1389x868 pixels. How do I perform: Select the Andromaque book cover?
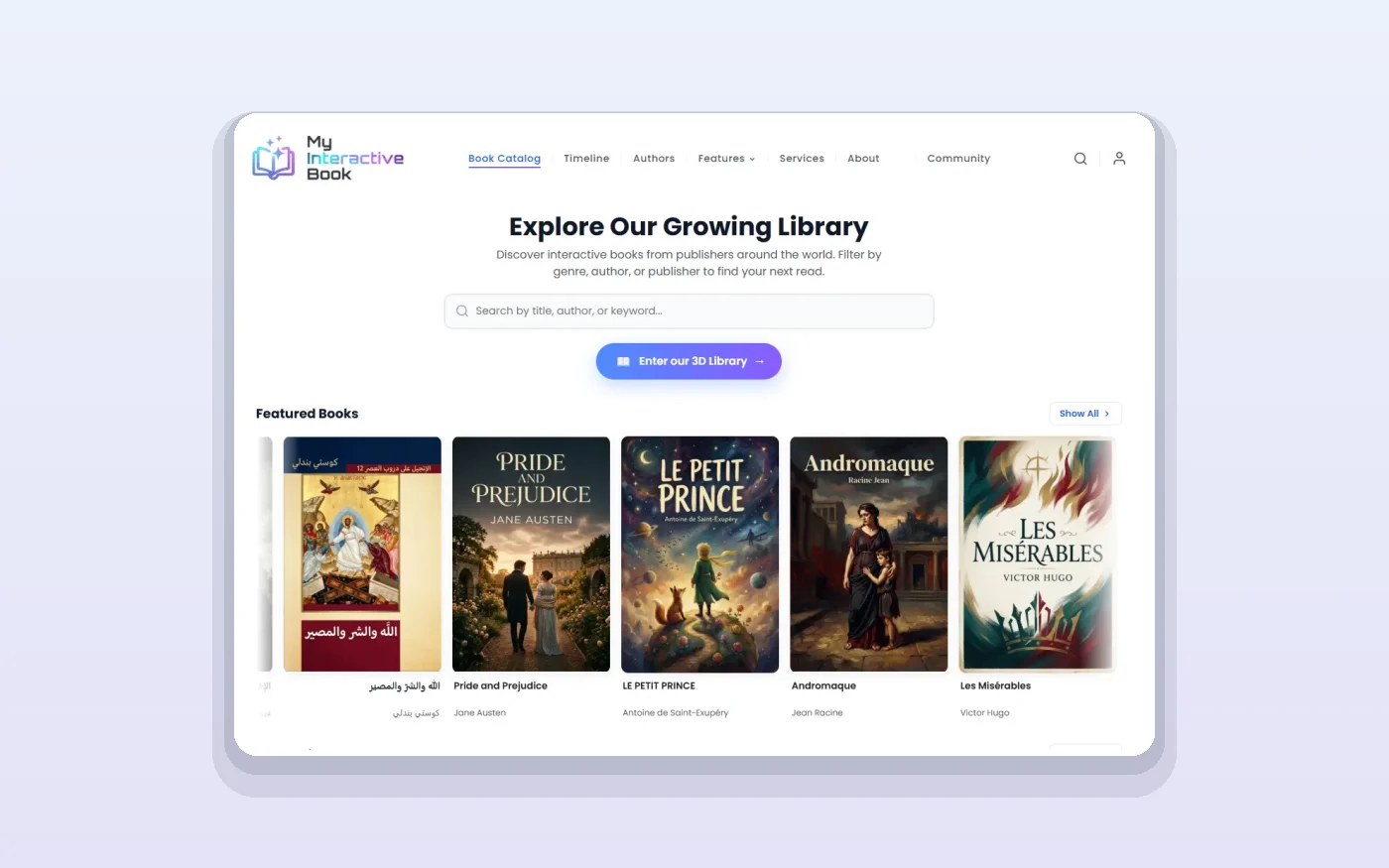[x=868, y=555]
